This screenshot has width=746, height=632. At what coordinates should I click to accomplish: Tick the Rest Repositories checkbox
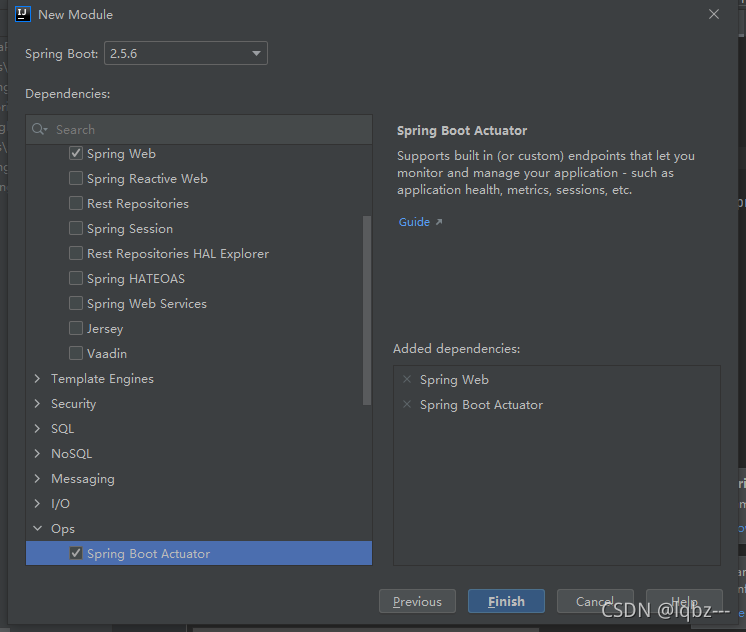tap(76, 203)
